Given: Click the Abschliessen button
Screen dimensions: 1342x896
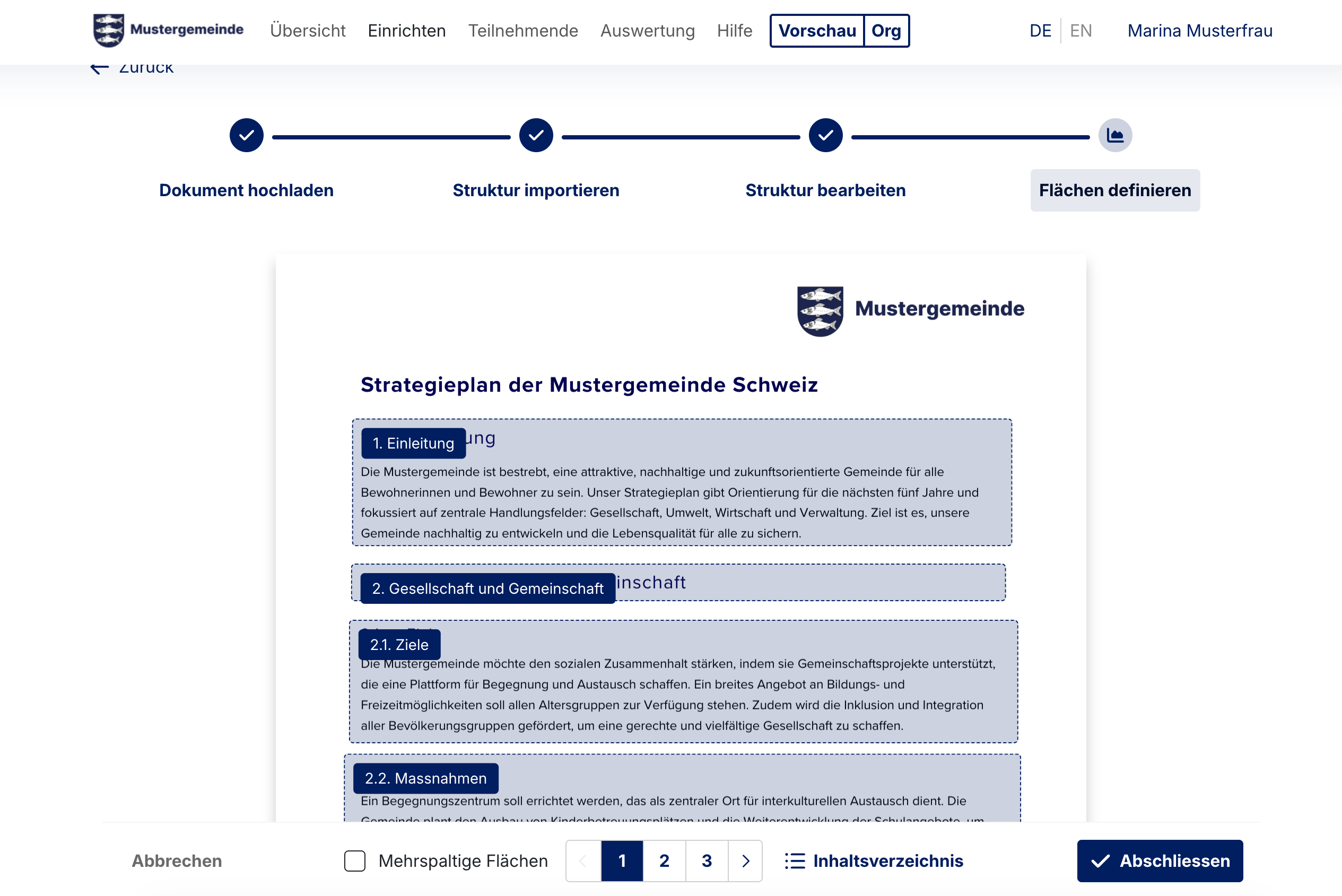Looking at the screenshot, I should [x=1159, y=860].
